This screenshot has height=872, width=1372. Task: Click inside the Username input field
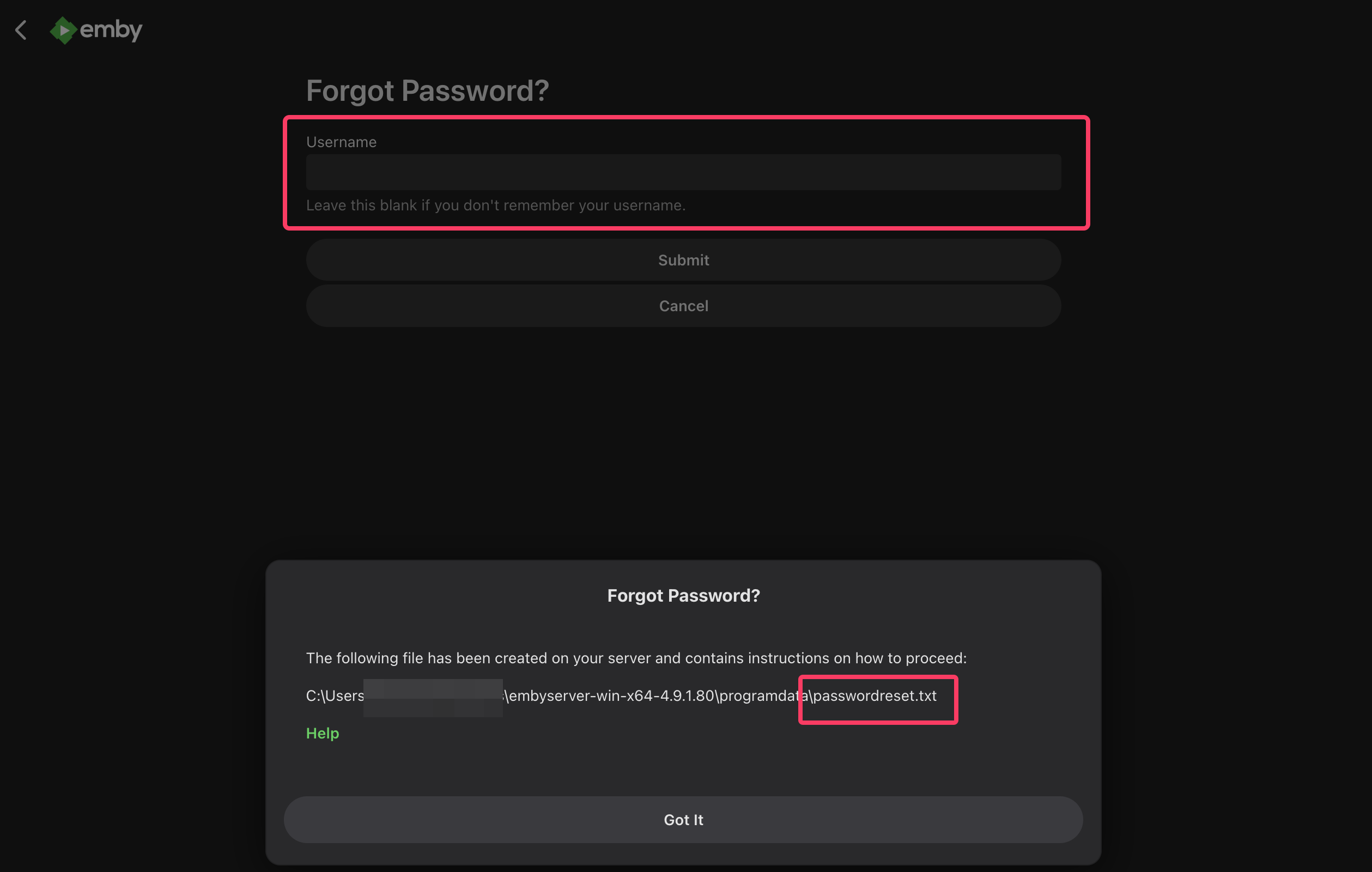click(683, 172)
